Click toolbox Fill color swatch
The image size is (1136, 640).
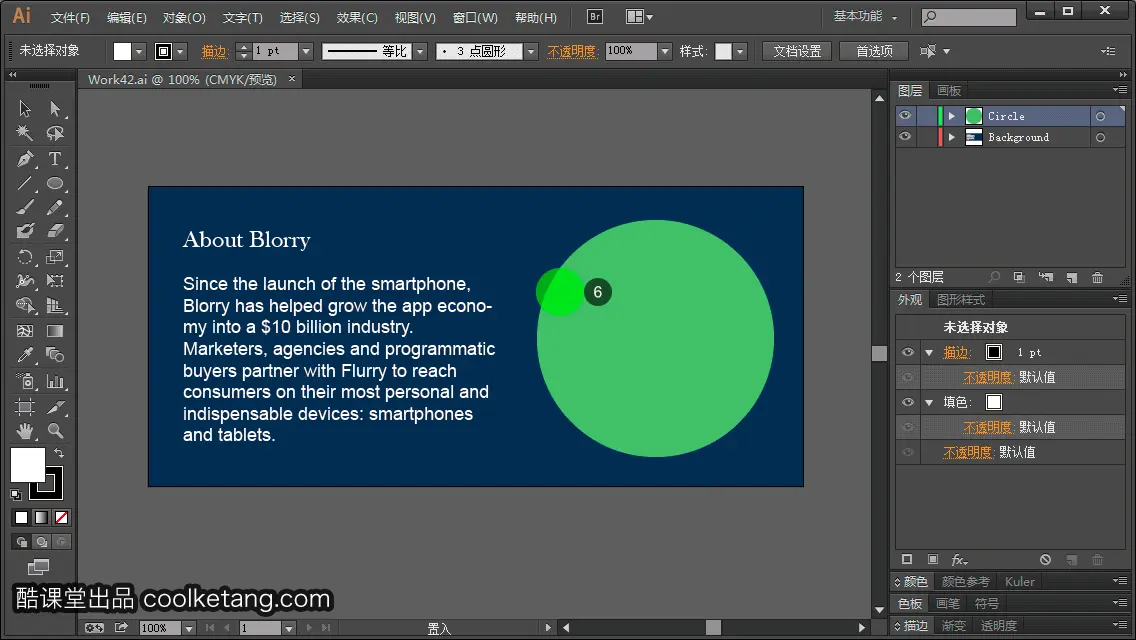(28, 465)
